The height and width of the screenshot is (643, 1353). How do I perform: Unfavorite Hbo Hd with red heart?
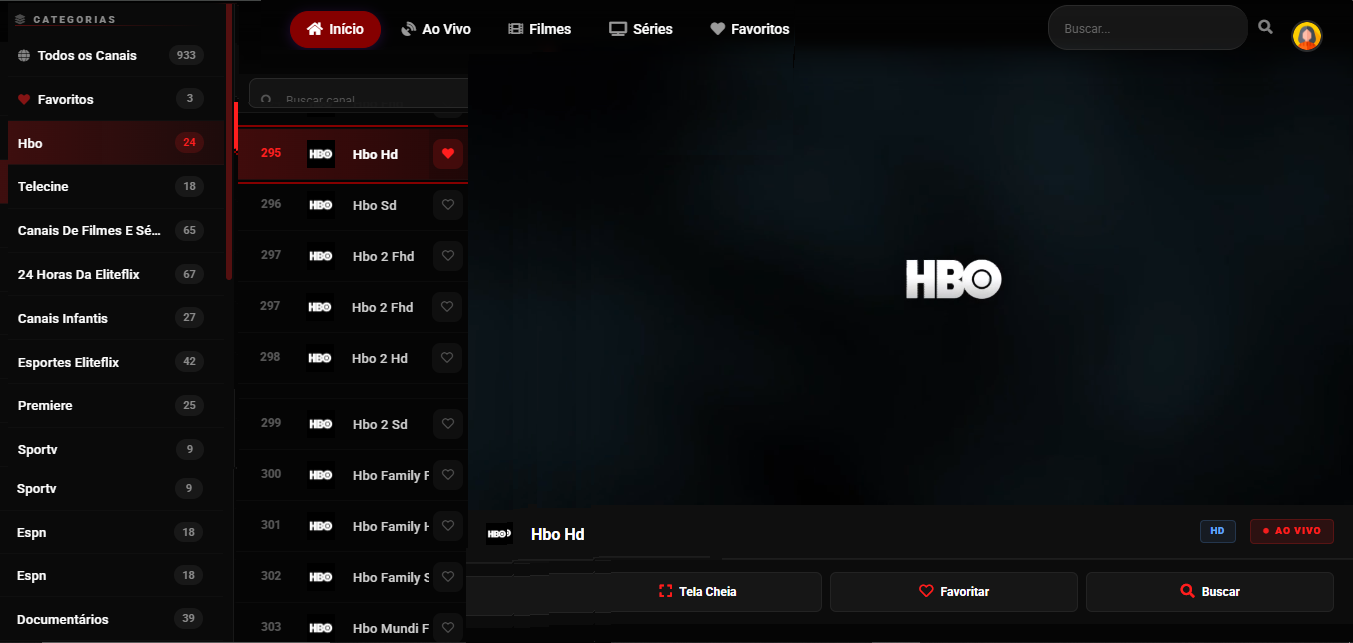448,154
